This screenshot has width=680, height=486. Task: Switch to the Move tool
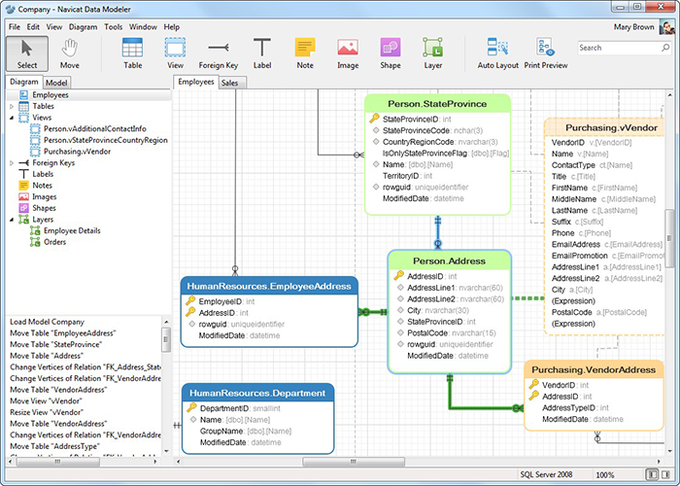[x=70, y=53]
